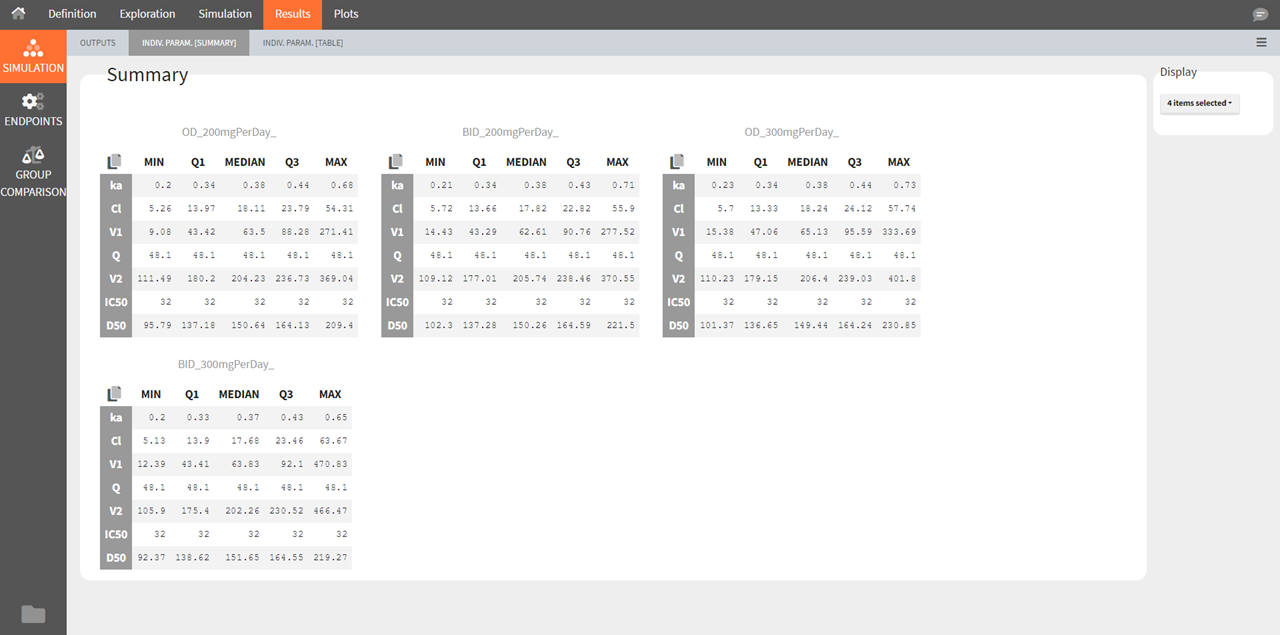Copy the OD_300mgPerDay_ table via copy icon
Viewport: 1280px width, 635px height.
tap(677, 162)
